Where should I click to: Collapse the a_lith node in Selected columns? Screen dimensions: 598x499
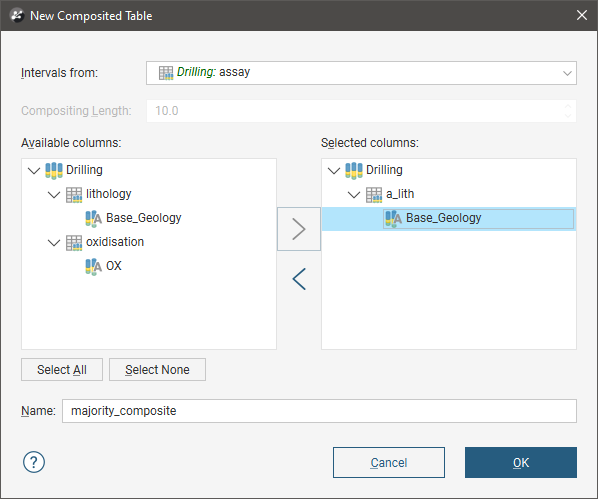[354, 195]
